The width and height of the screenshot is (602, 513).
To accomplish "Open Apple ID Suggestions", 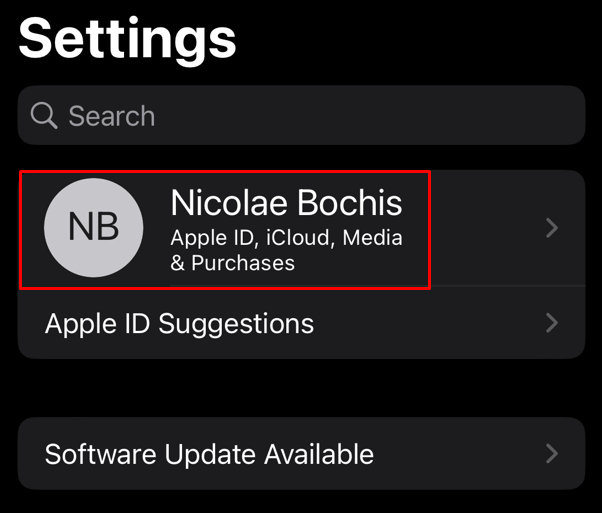I will [301, 323].
